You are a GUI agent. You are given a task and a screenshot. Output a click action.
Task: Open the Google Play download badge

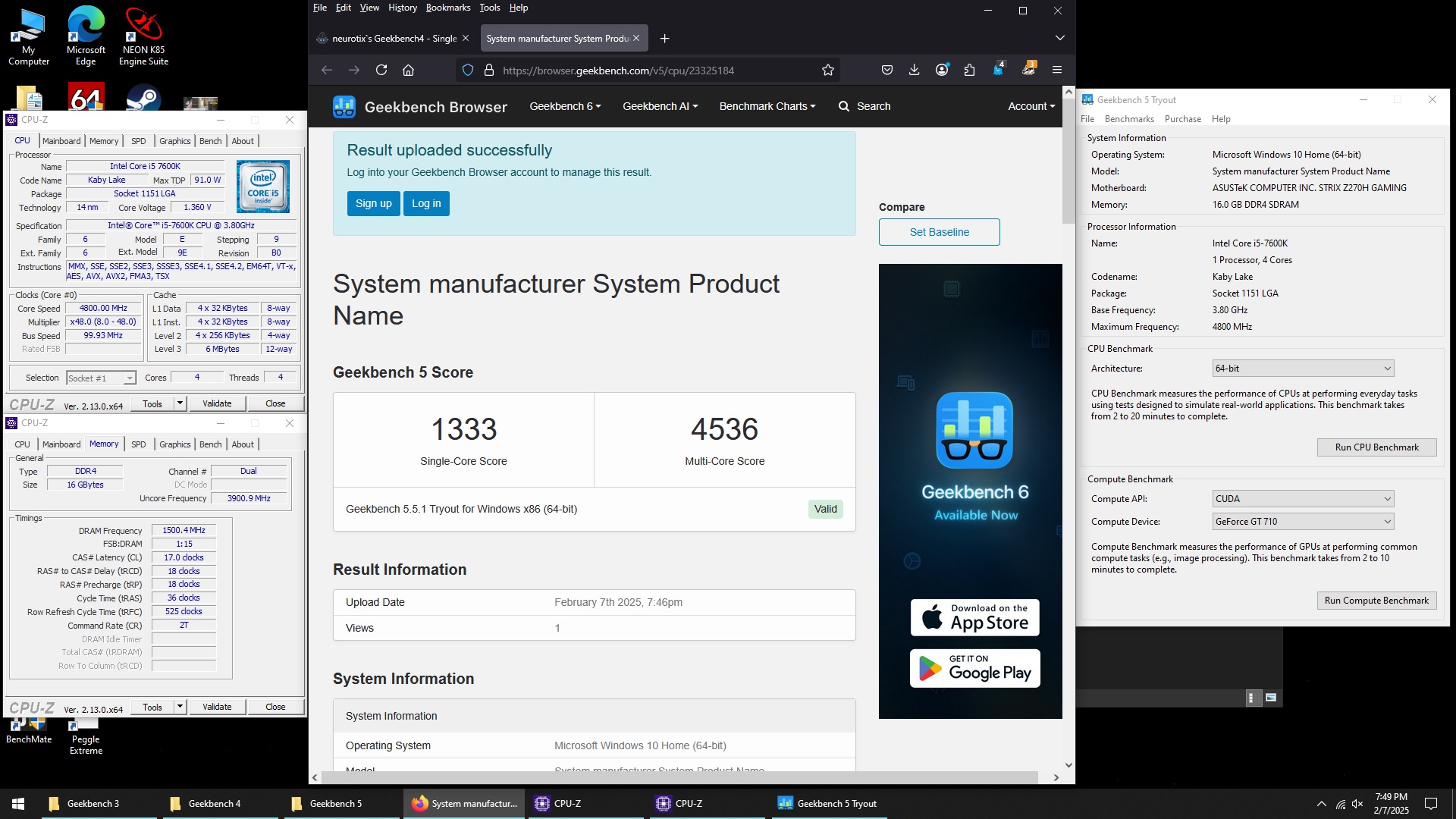click(974, 668)
